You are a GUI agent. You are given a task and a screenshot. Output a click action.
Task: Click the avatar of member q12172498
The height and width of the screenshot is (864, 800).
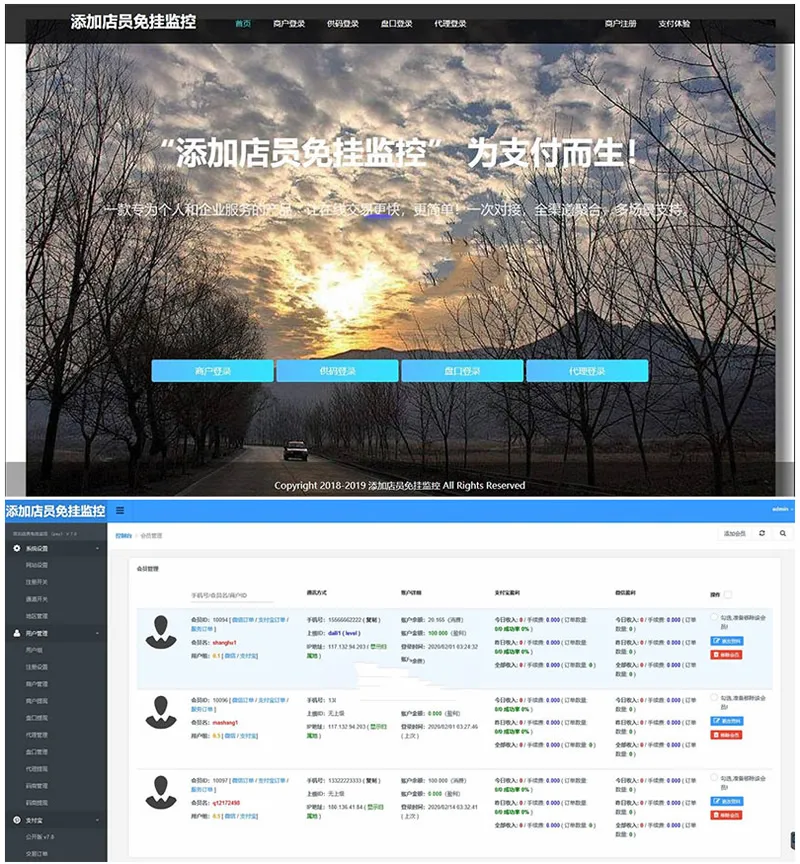pos(161,792)
